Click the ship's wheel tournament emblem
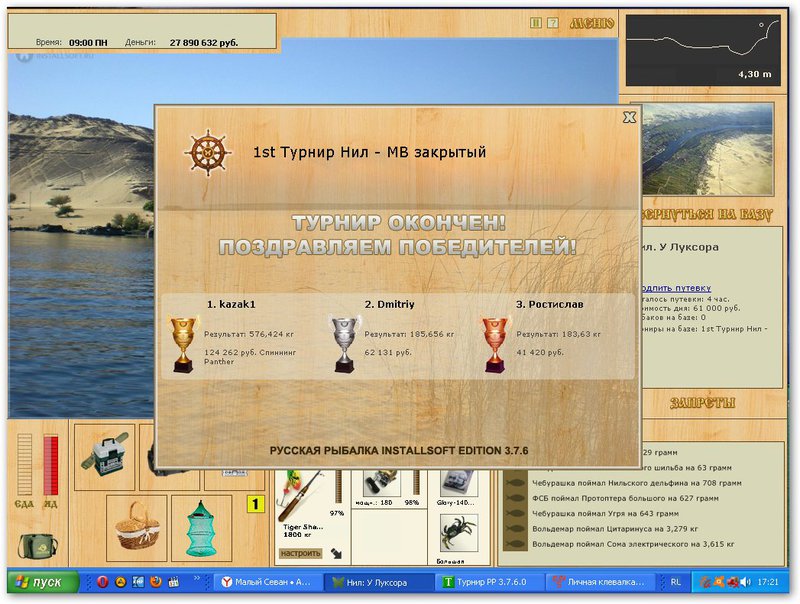Image resolution: width=800 pixels, height=604 pixels. (208, 152)
